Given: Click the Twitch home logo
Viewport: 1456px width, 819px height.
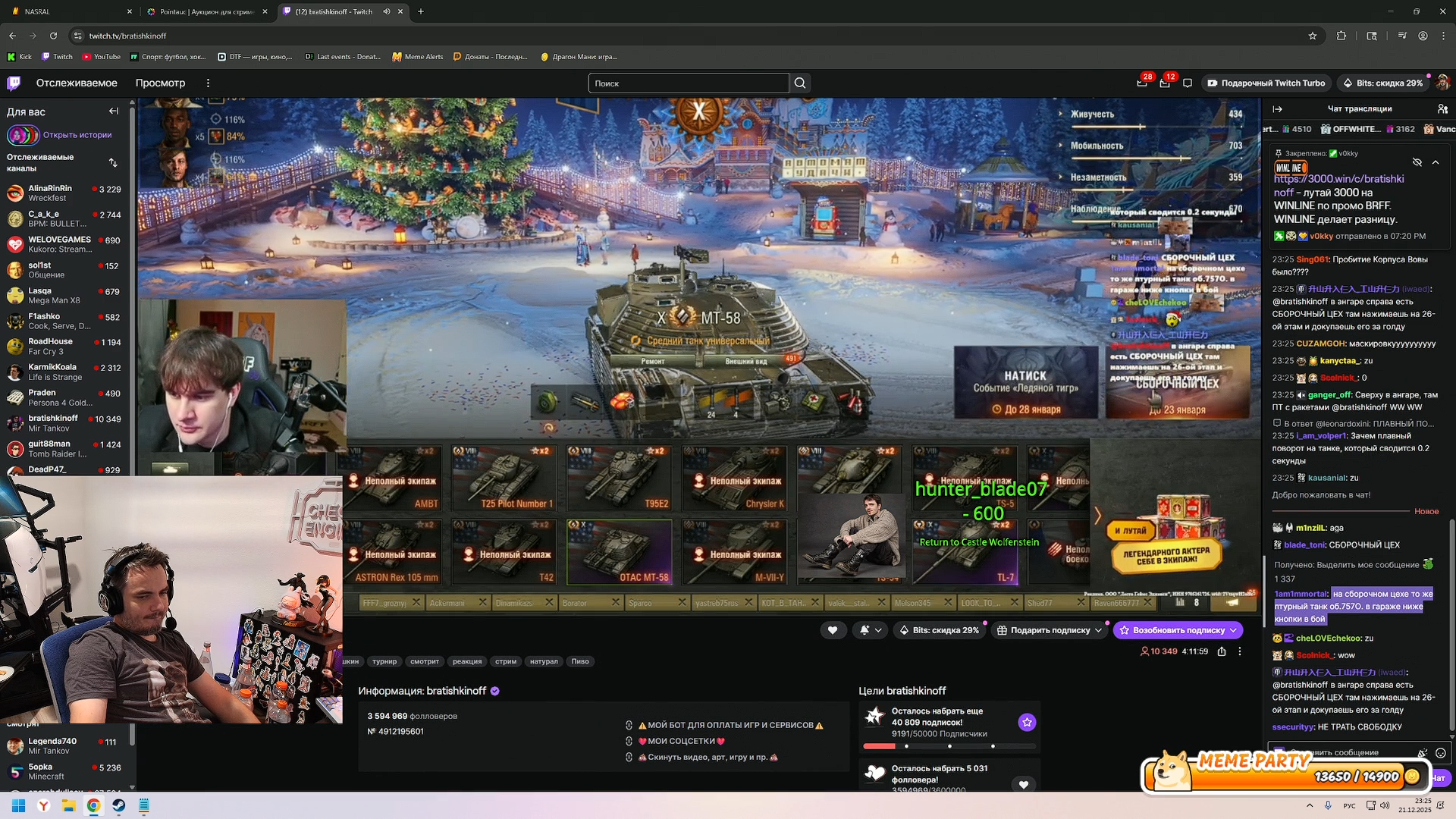Looking at the screenshot, I should [14, 83].
